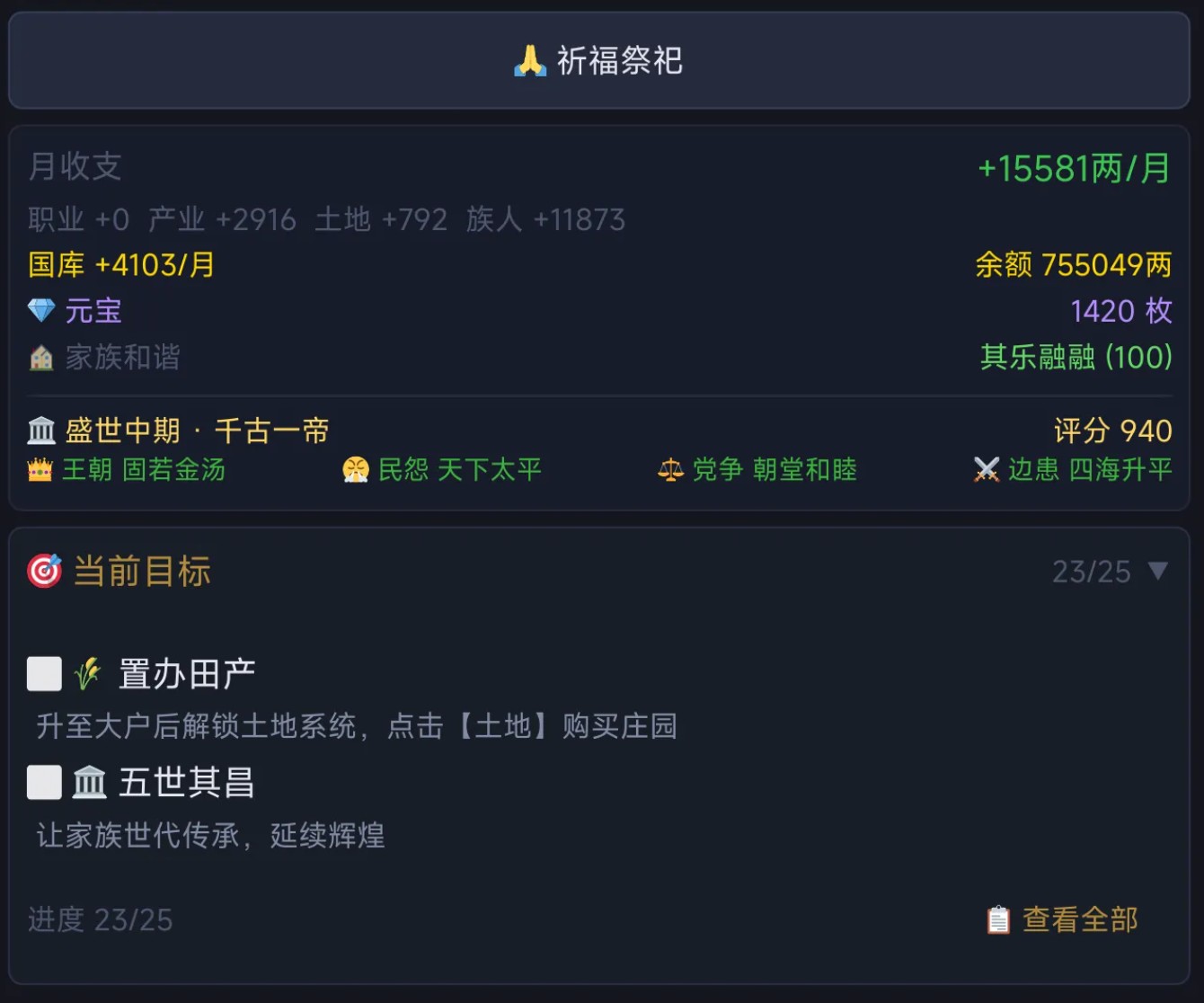Click the scales icon for 党争
Image resolution: width=1204 pixels, height=1003 pixels.
670,470
